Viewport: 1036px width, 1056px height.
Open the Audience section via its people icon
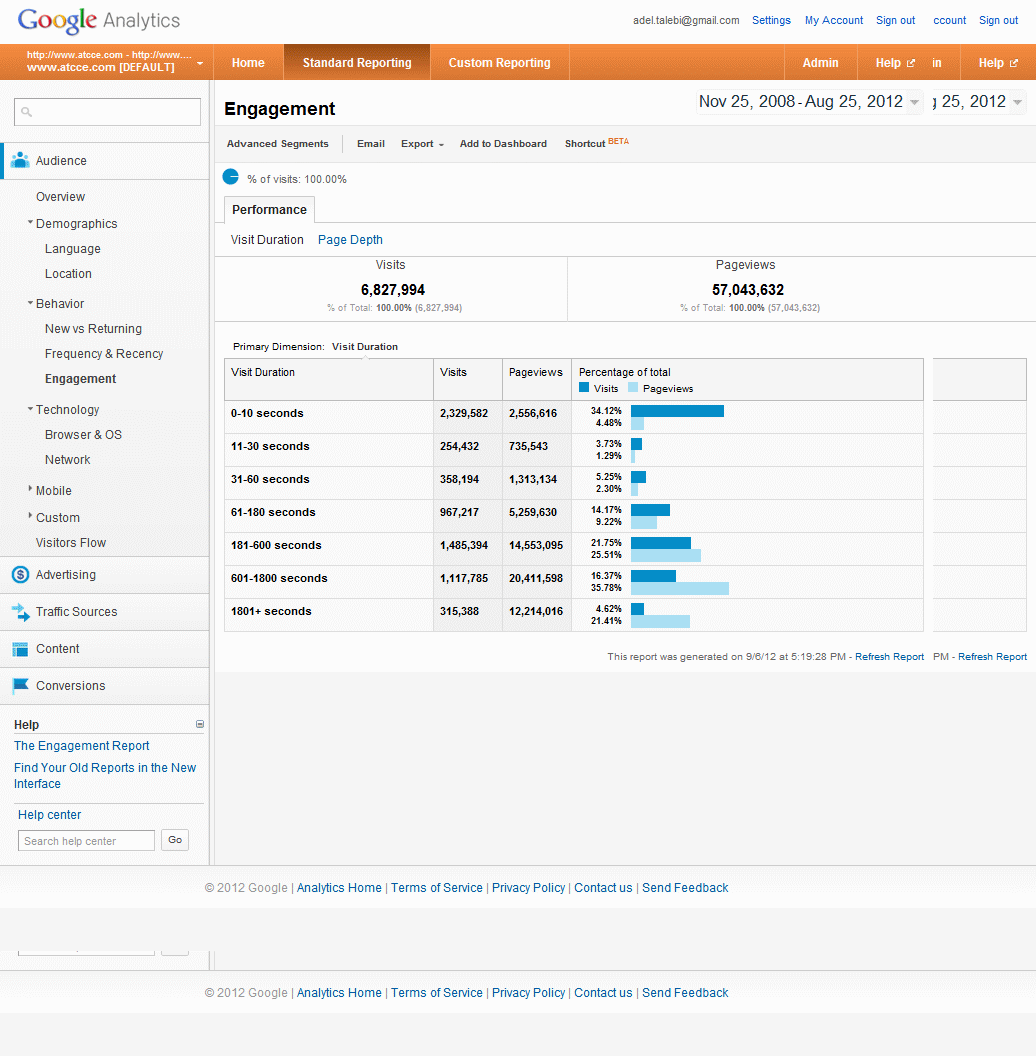[x=20, y=160]
